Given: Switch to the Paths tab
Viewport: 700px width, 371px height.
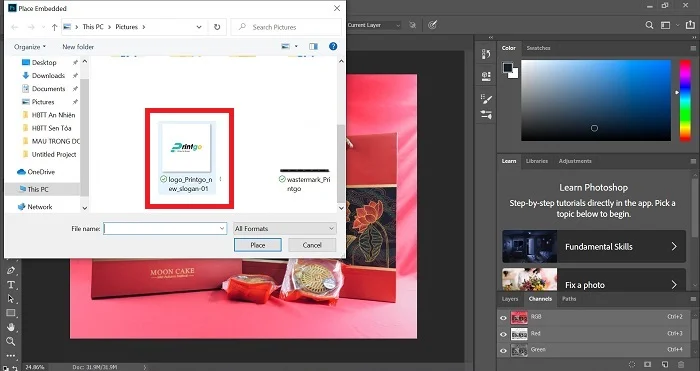Looking at the screenshot, I should [569, 299].
